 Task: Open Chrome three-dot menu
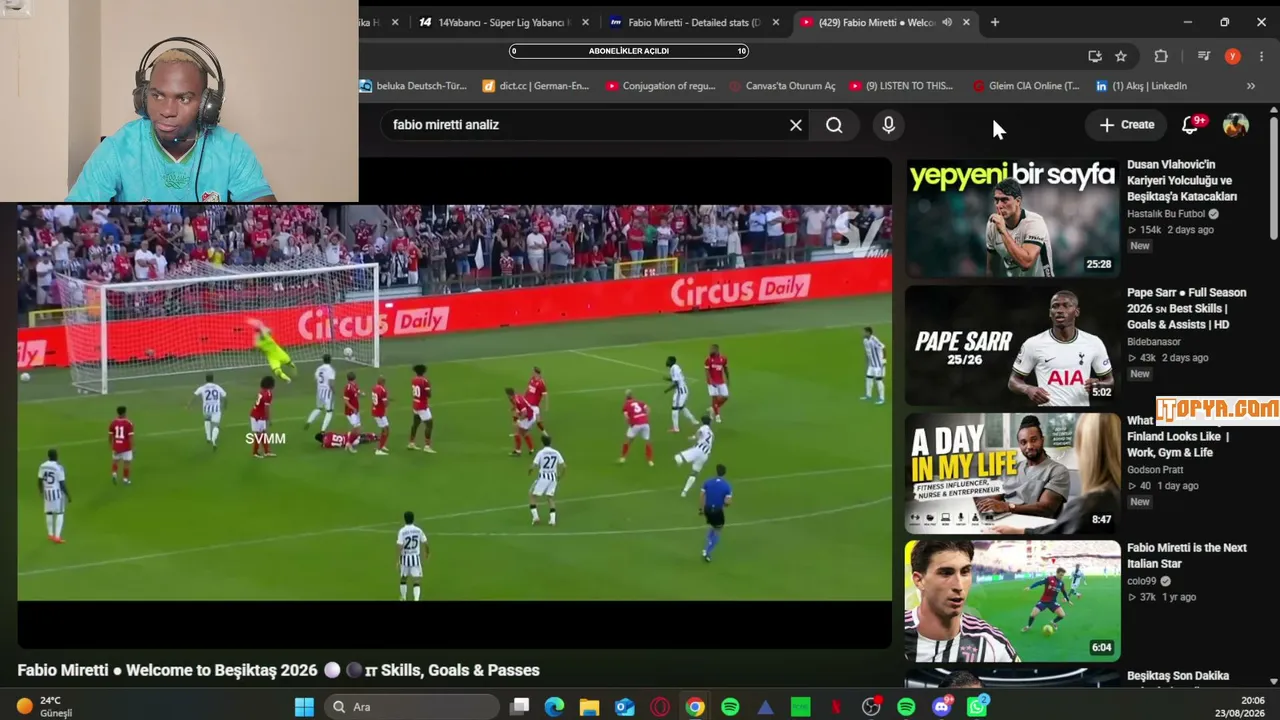click(x=1262, y=56)
